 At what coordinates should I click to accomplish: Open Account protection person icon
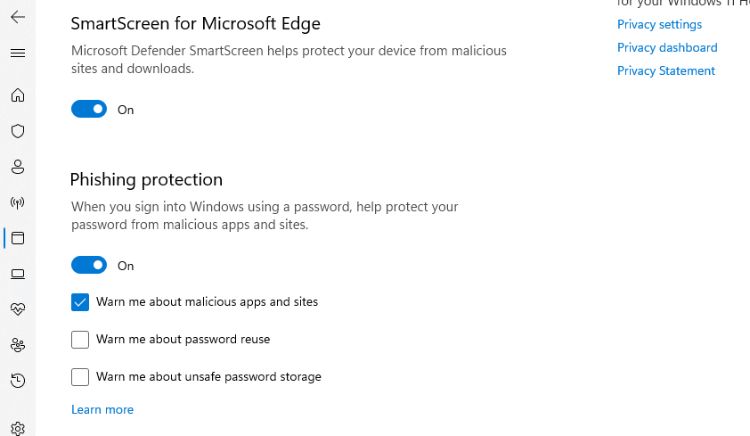click(x=17, y=167)
